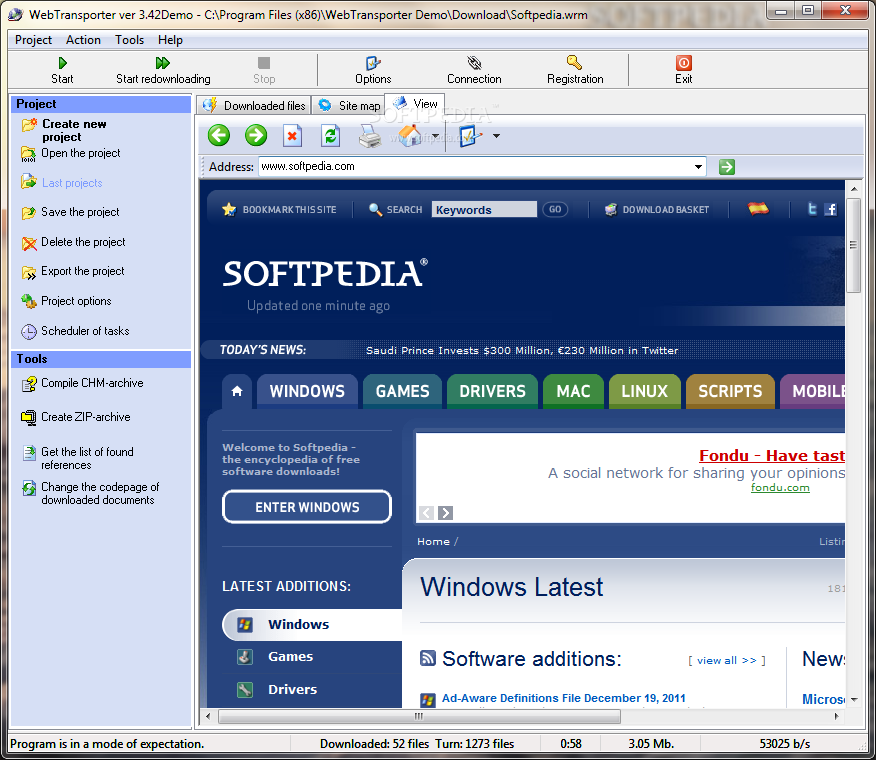Click Softpedia home icon tab

tap(237, 391)
